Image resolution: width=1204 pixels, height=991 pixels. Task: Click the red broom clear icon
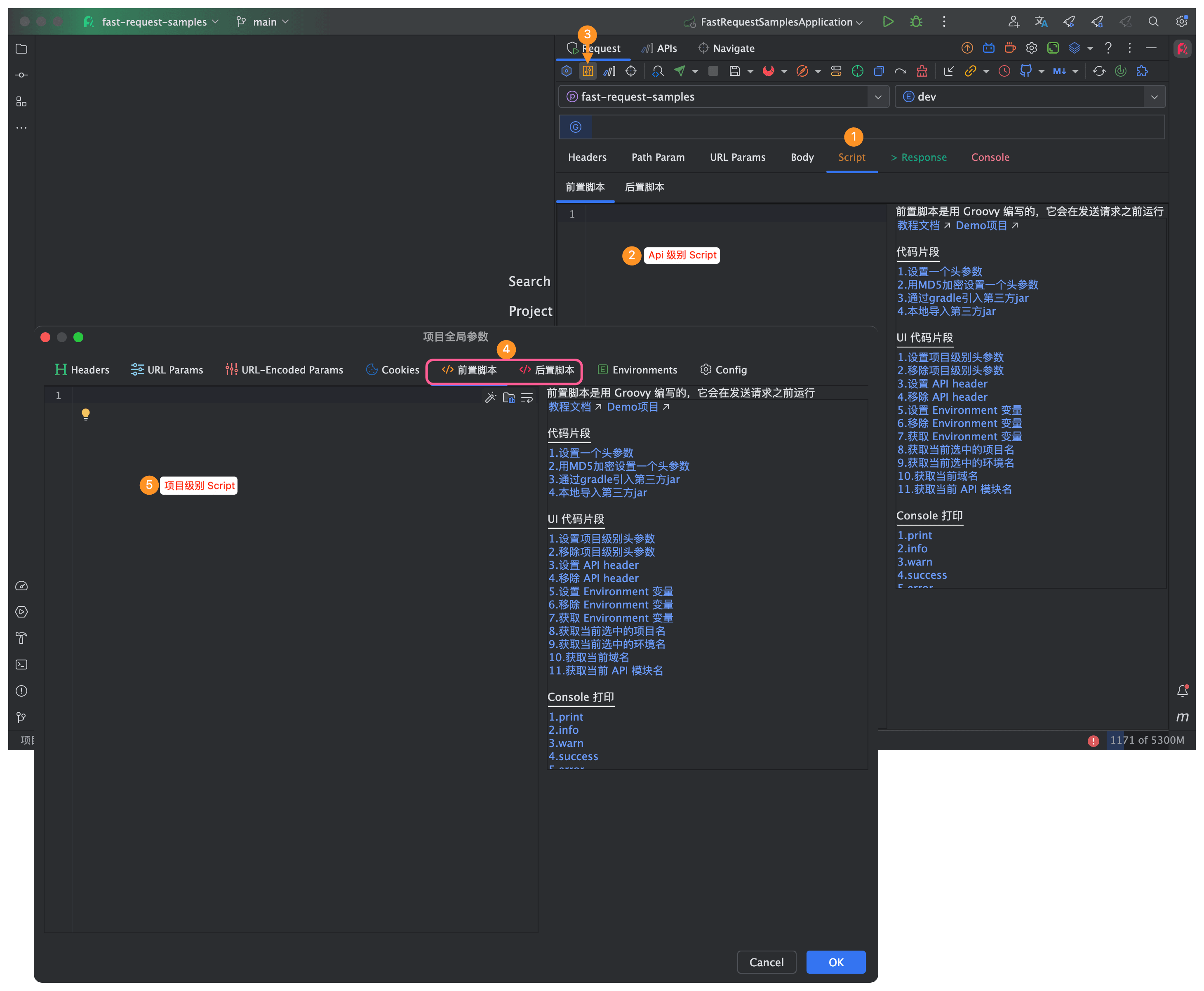(x=922, y=71)
